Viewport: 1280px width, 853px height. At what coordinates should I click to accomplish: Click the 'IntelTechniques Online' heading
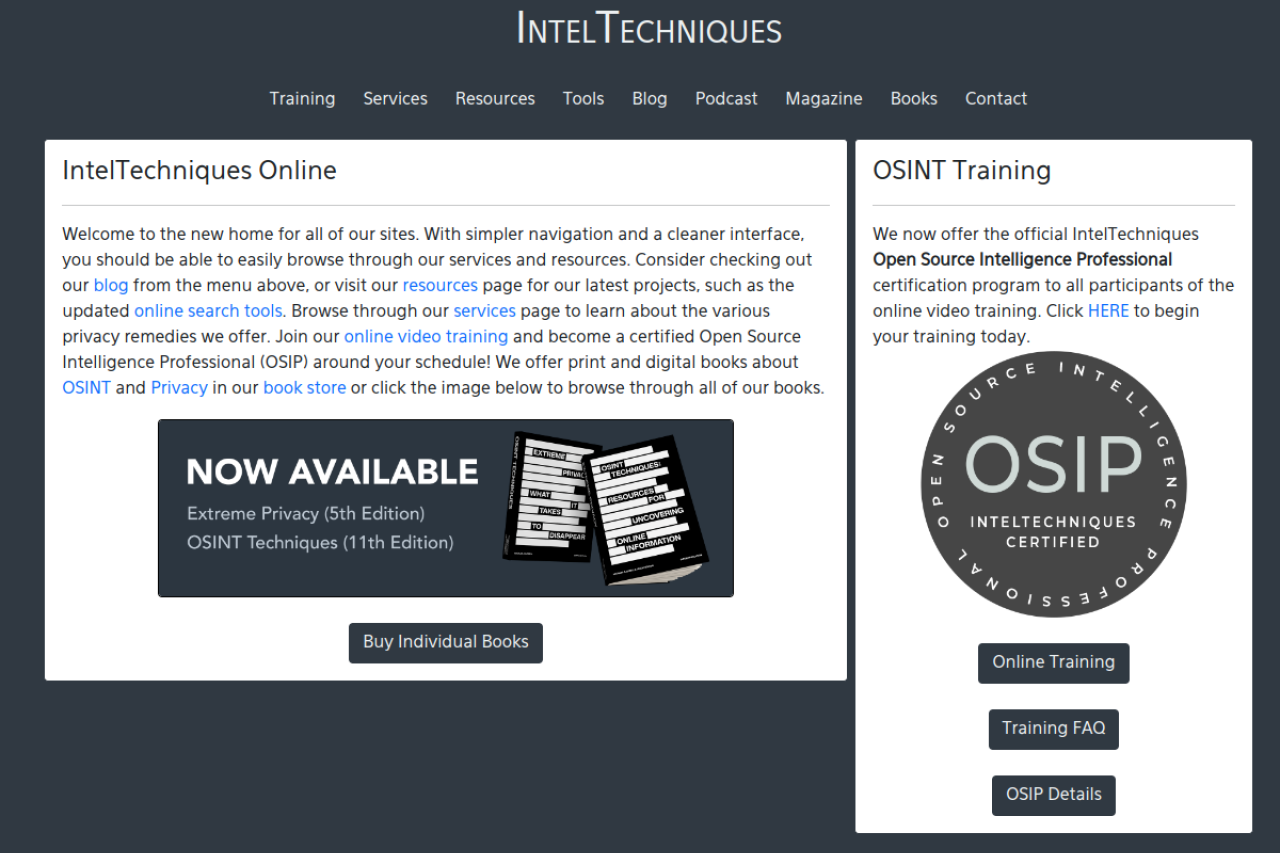[x=199, y=170]
